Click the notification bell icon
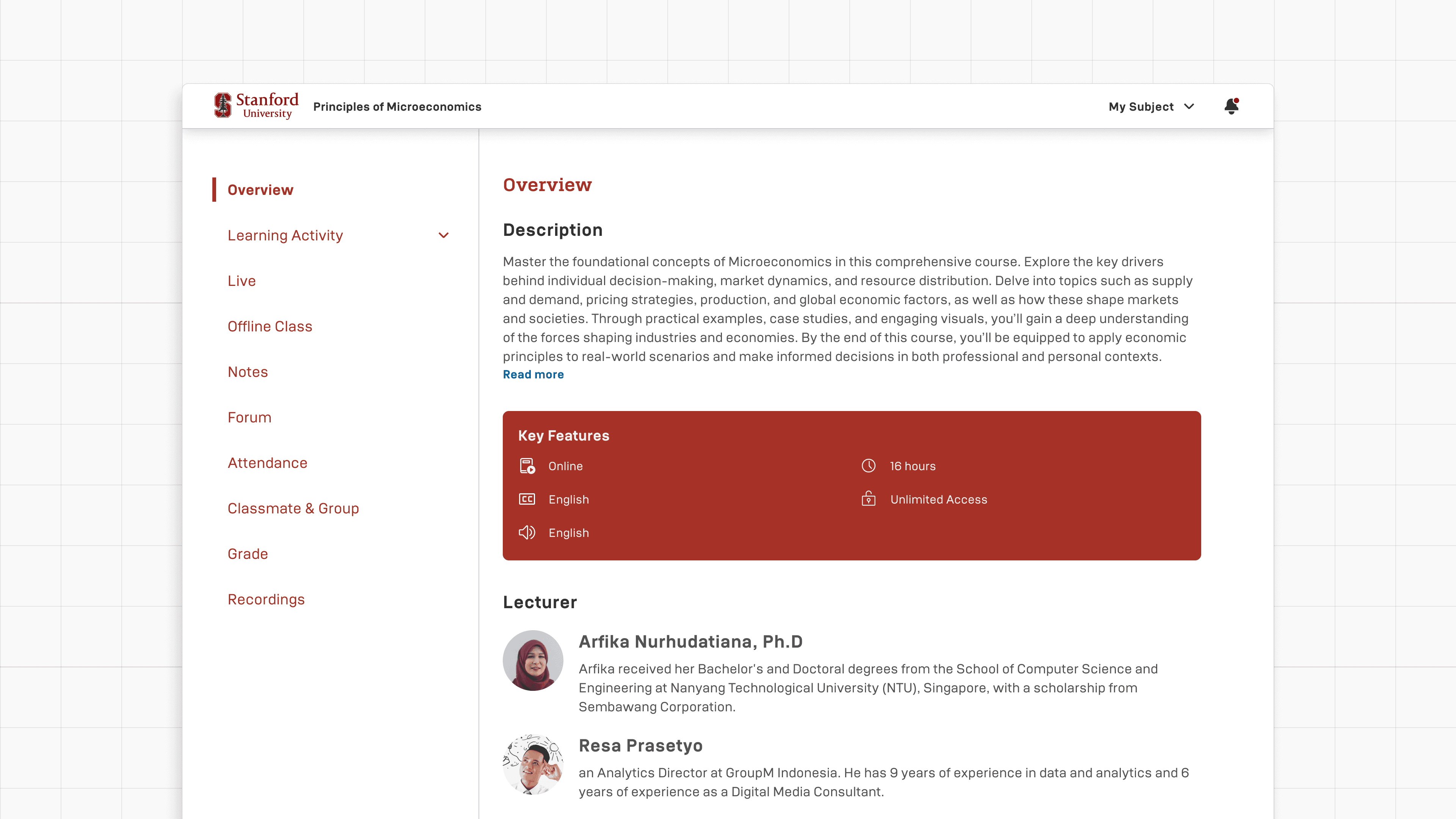Screen dimensions: 1456x819 point(1231,106)
